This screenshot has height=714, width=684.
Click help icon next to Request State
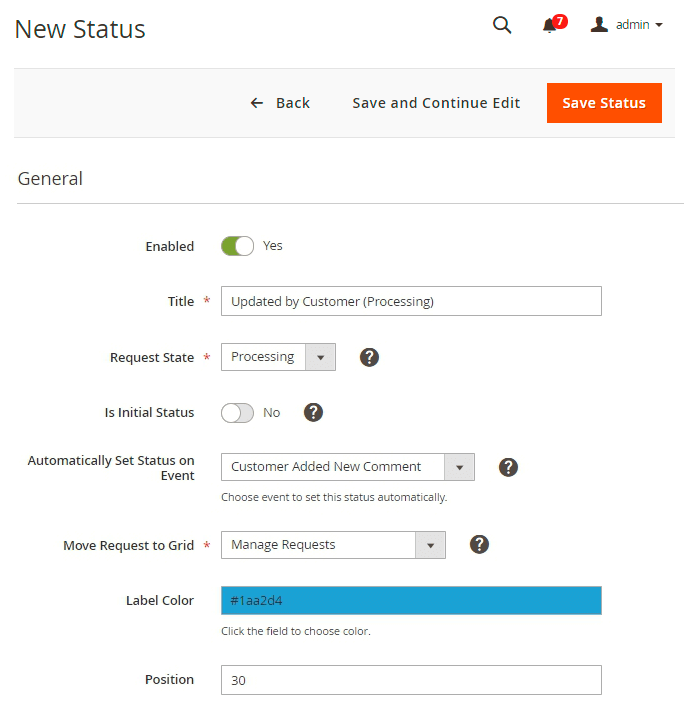tap(369, 357)
